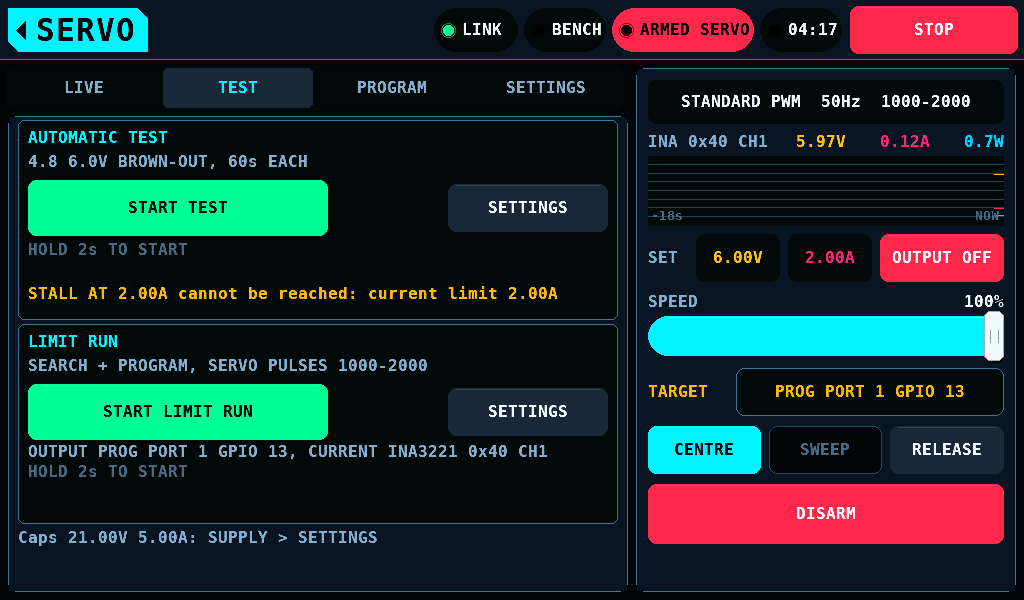Screen dimensions: 1024x600
Task: Select SWEEP servo mode
Action: pyautogui.click(x=825, y=450)
